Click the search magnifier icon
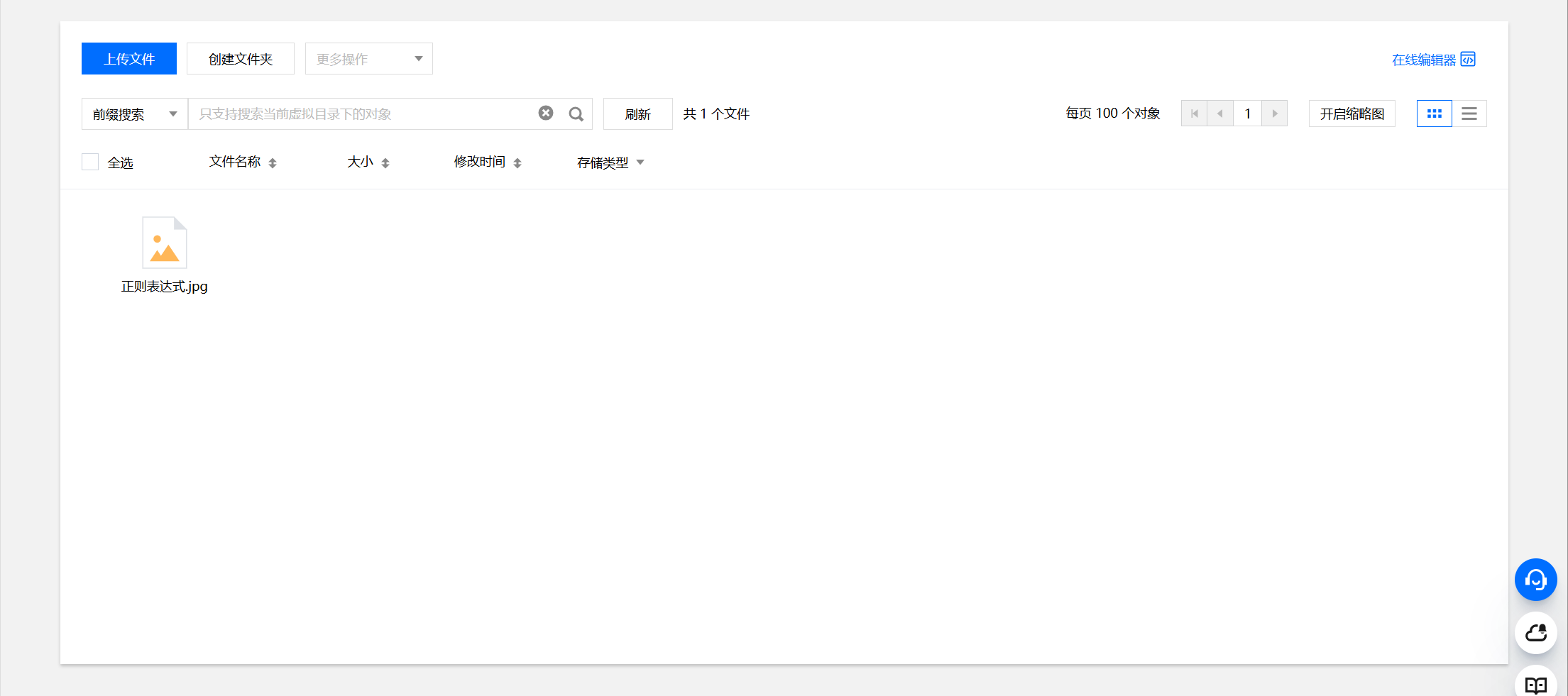 point(576,114)
